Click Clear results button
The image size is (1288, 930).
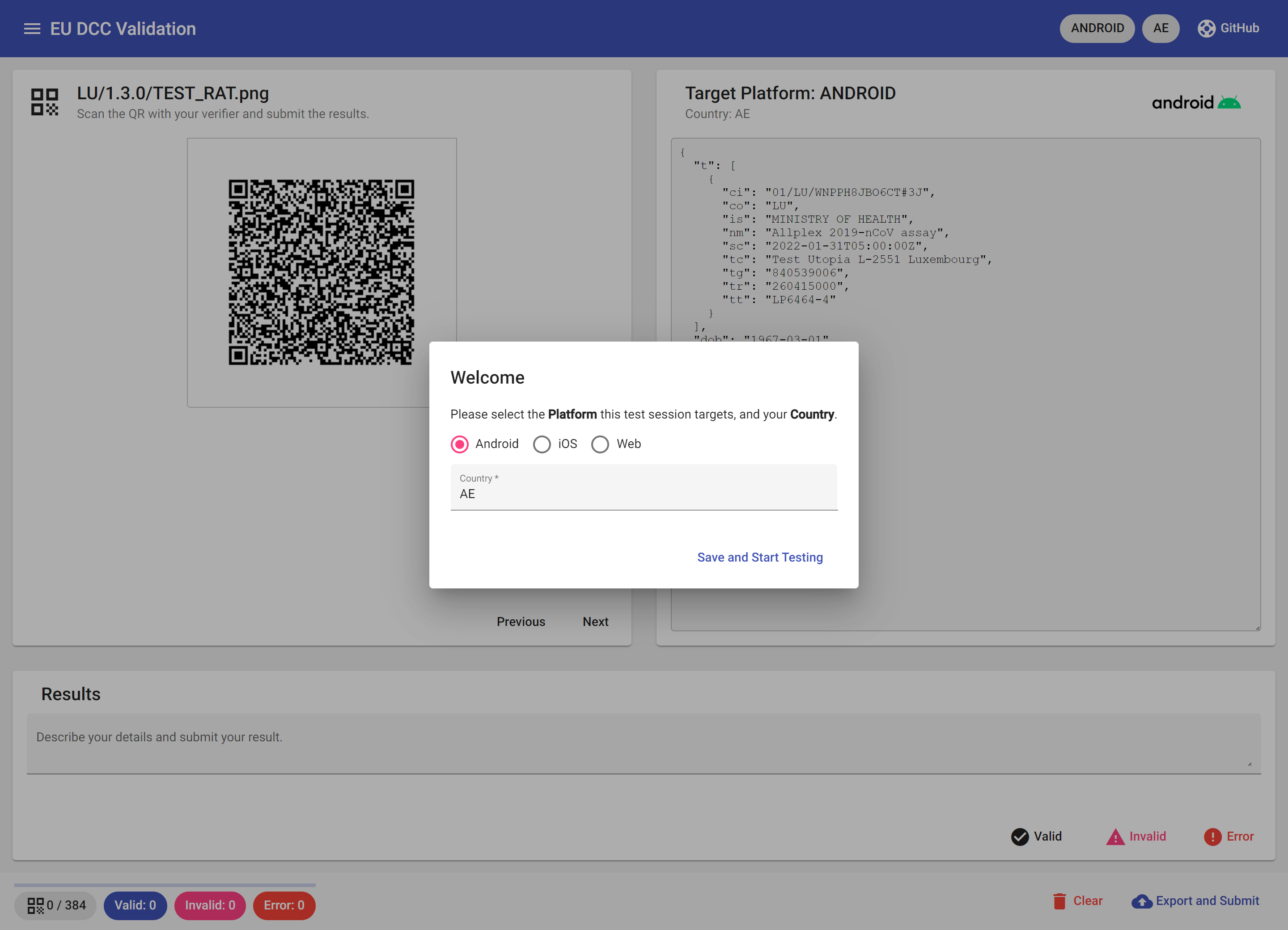[1077, 901]
